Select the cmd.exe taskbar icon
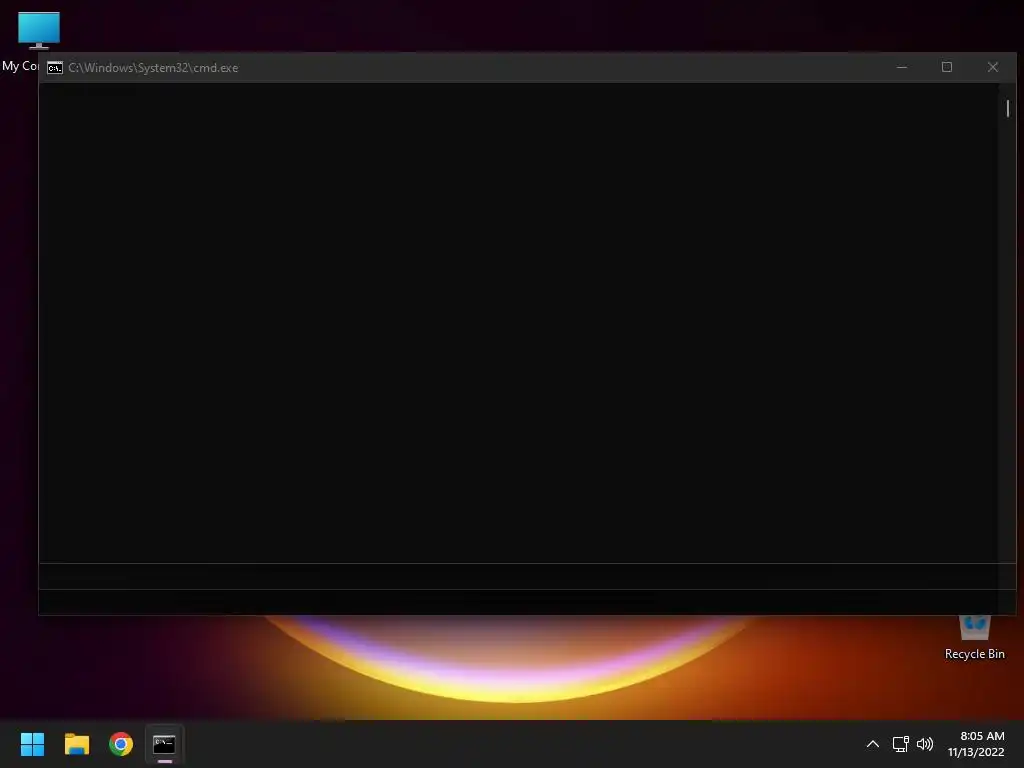The width and height of the screenshot is (1024, 768). click(164, 744)
